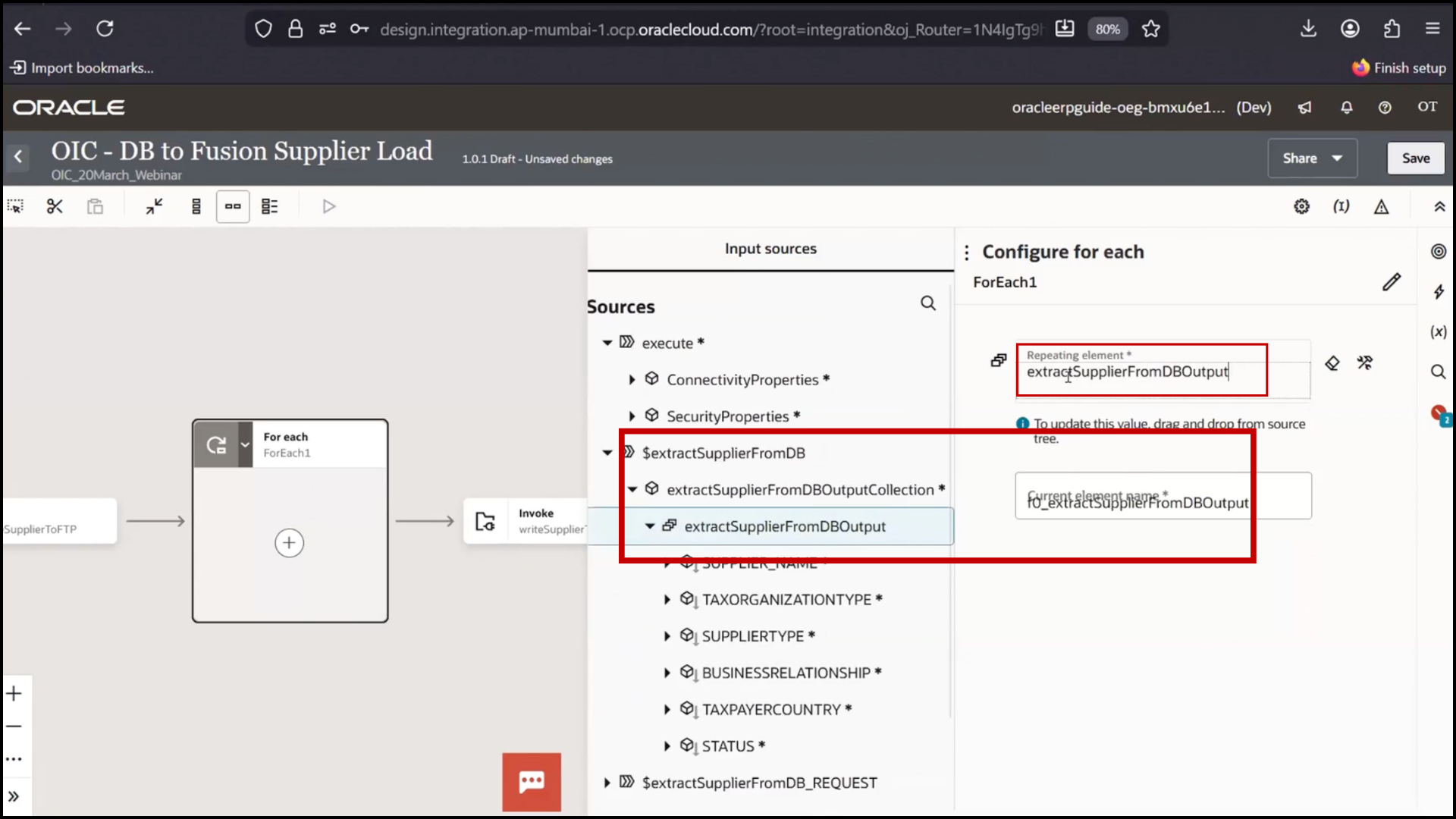Collapse the execute node
Image resolution: width=1456 pixels, height=819 pixels.
tap(607, 344)
